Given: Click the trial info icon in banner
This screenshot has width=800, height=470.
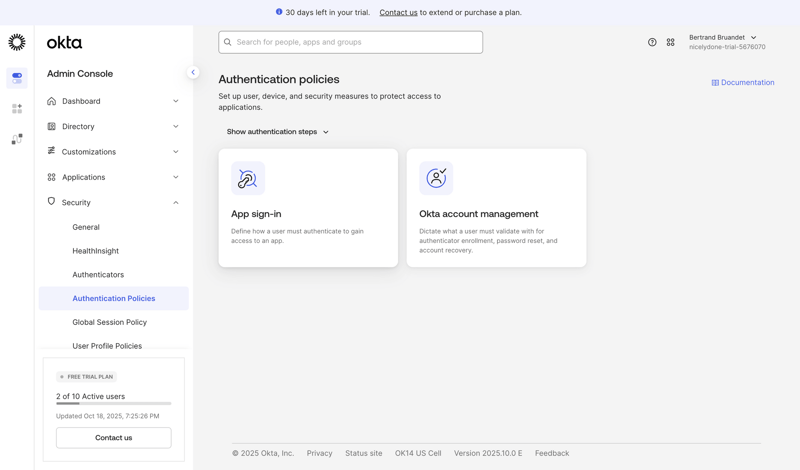Looking at the screenshot, I should (x=279, y=12).
